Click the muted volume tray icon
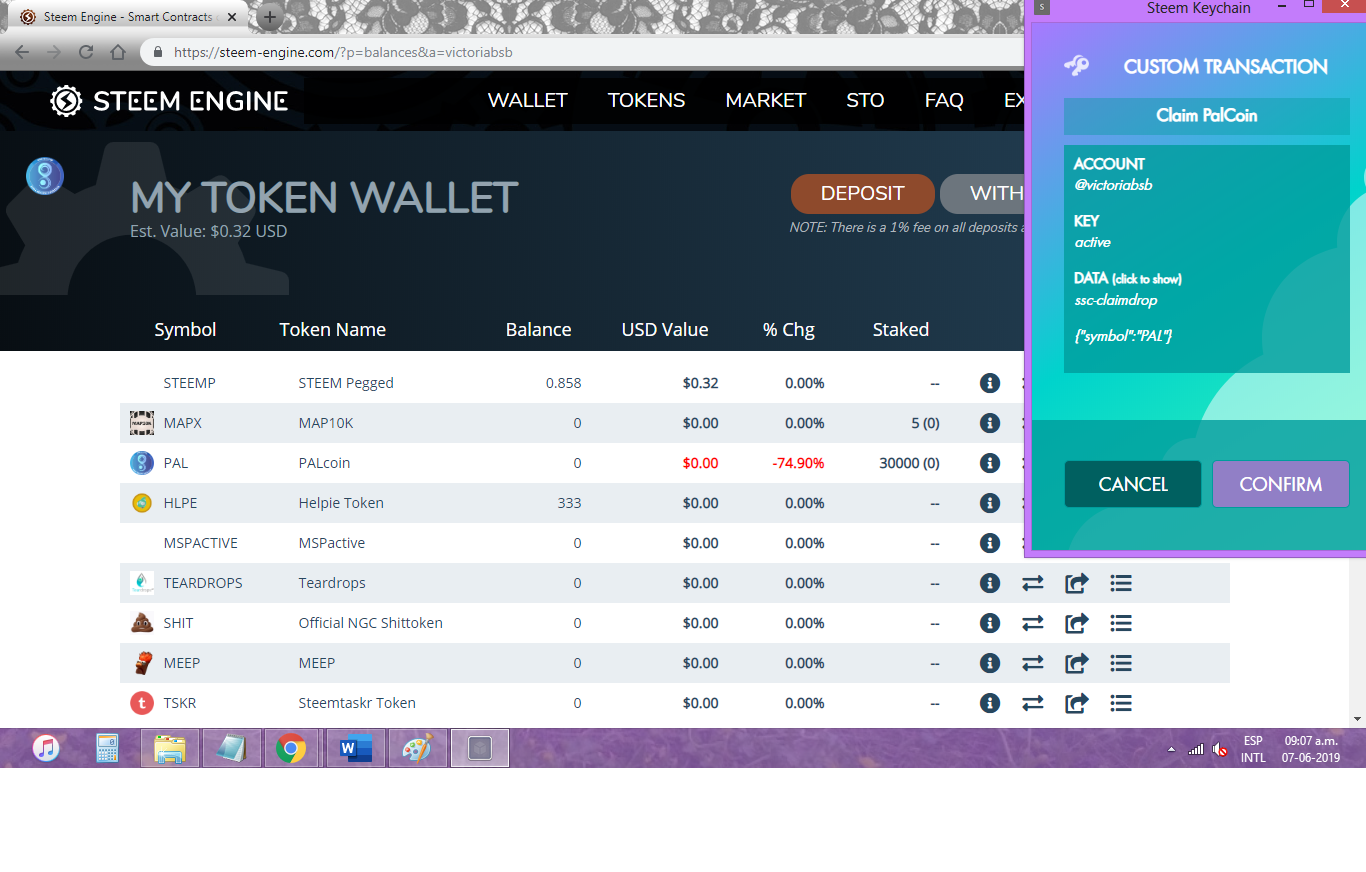The height and width of the screenshot is (872, 1366). coord(1219,749)
